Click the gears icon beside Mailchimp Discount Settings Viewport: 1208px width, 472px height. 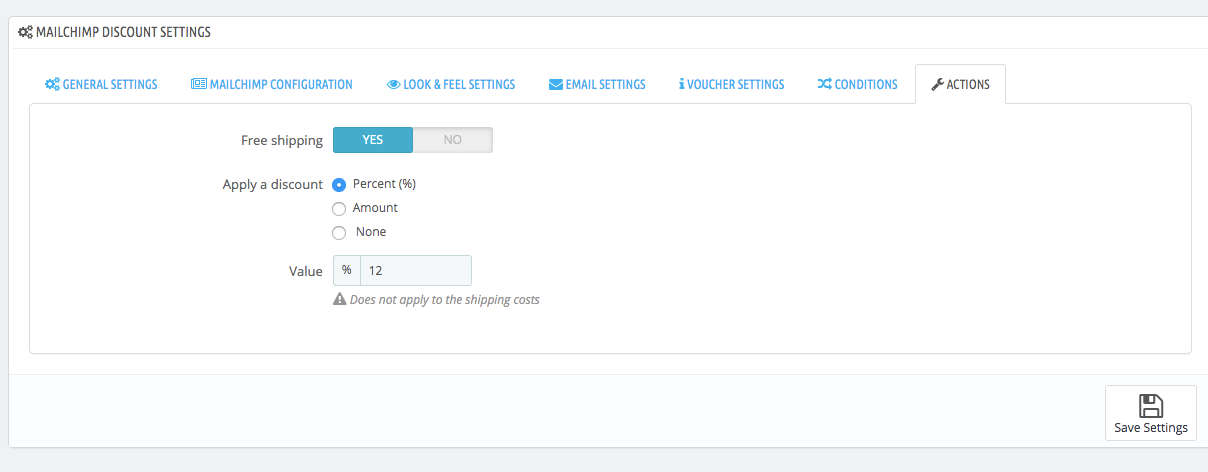pos(25,32)
